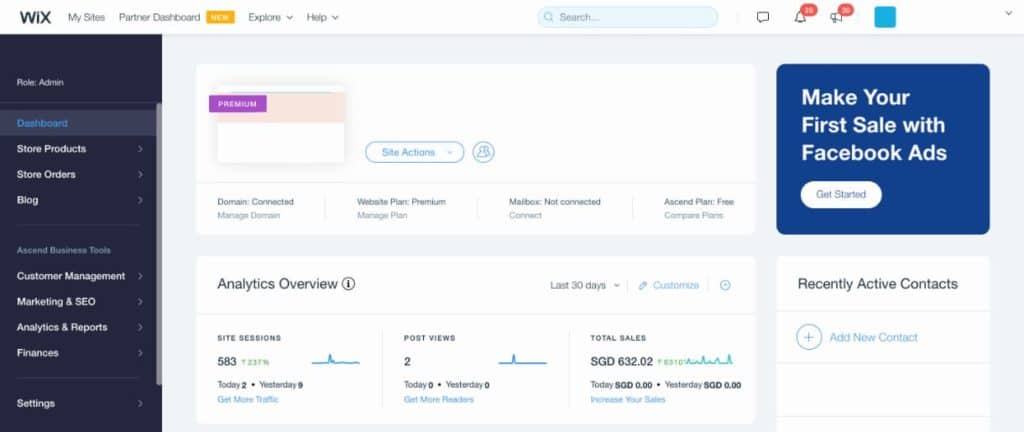Click the search input field
Screen dimensions: 1024x432
point(628,18)
